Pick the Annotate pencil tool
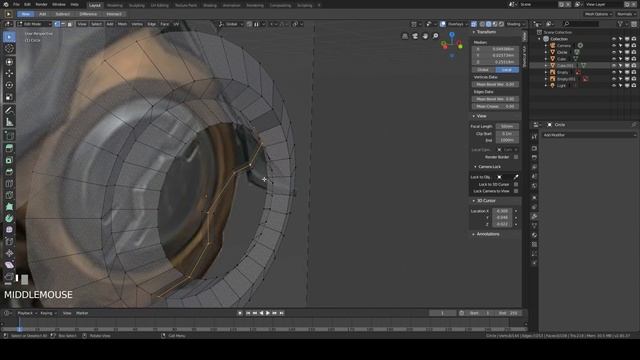This screenshot has width=640, height=360. click(x=9, y=110)
